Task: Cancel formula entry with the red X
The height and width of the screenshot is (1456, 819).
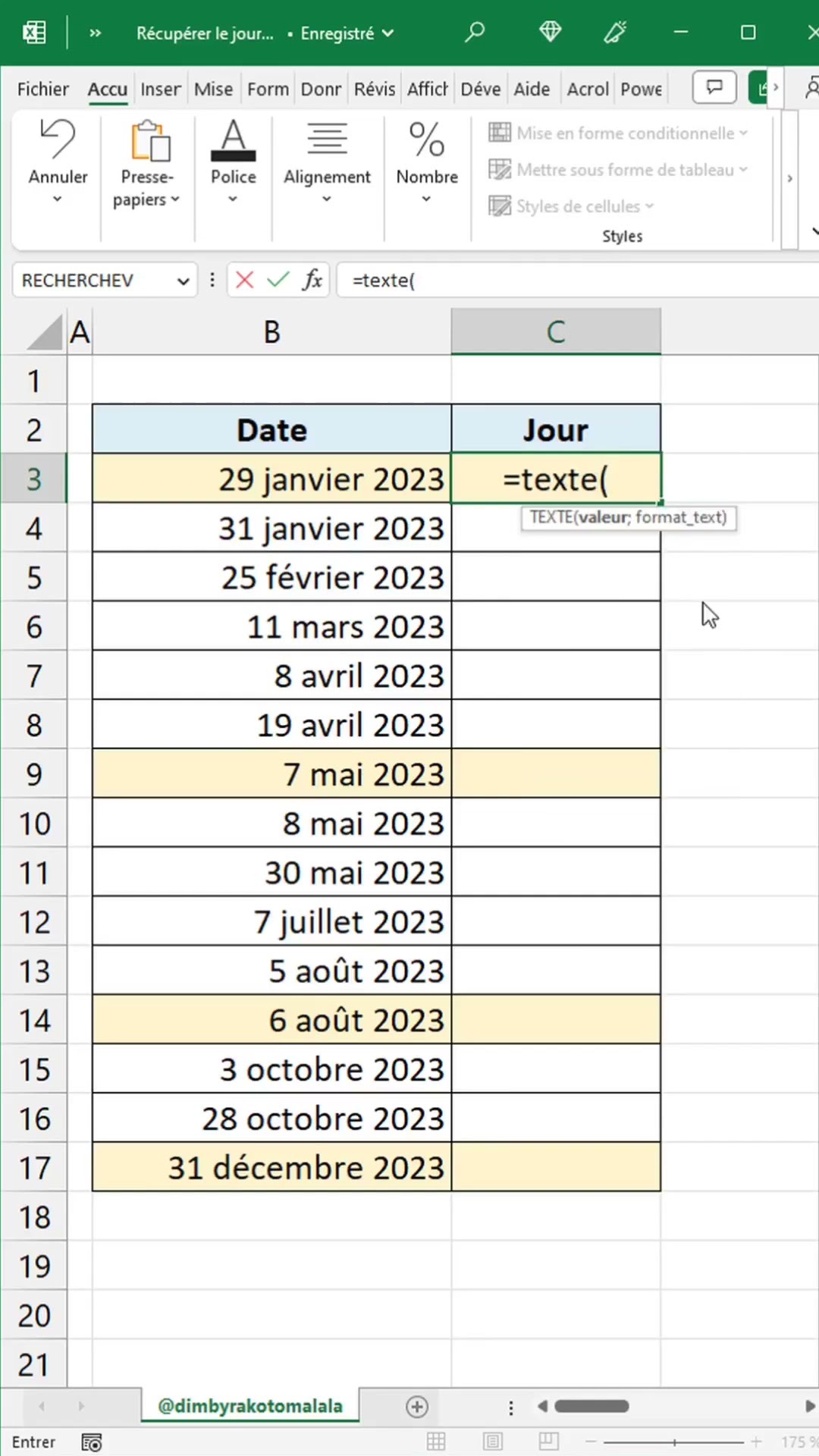Action: click(x=244, y=281)
